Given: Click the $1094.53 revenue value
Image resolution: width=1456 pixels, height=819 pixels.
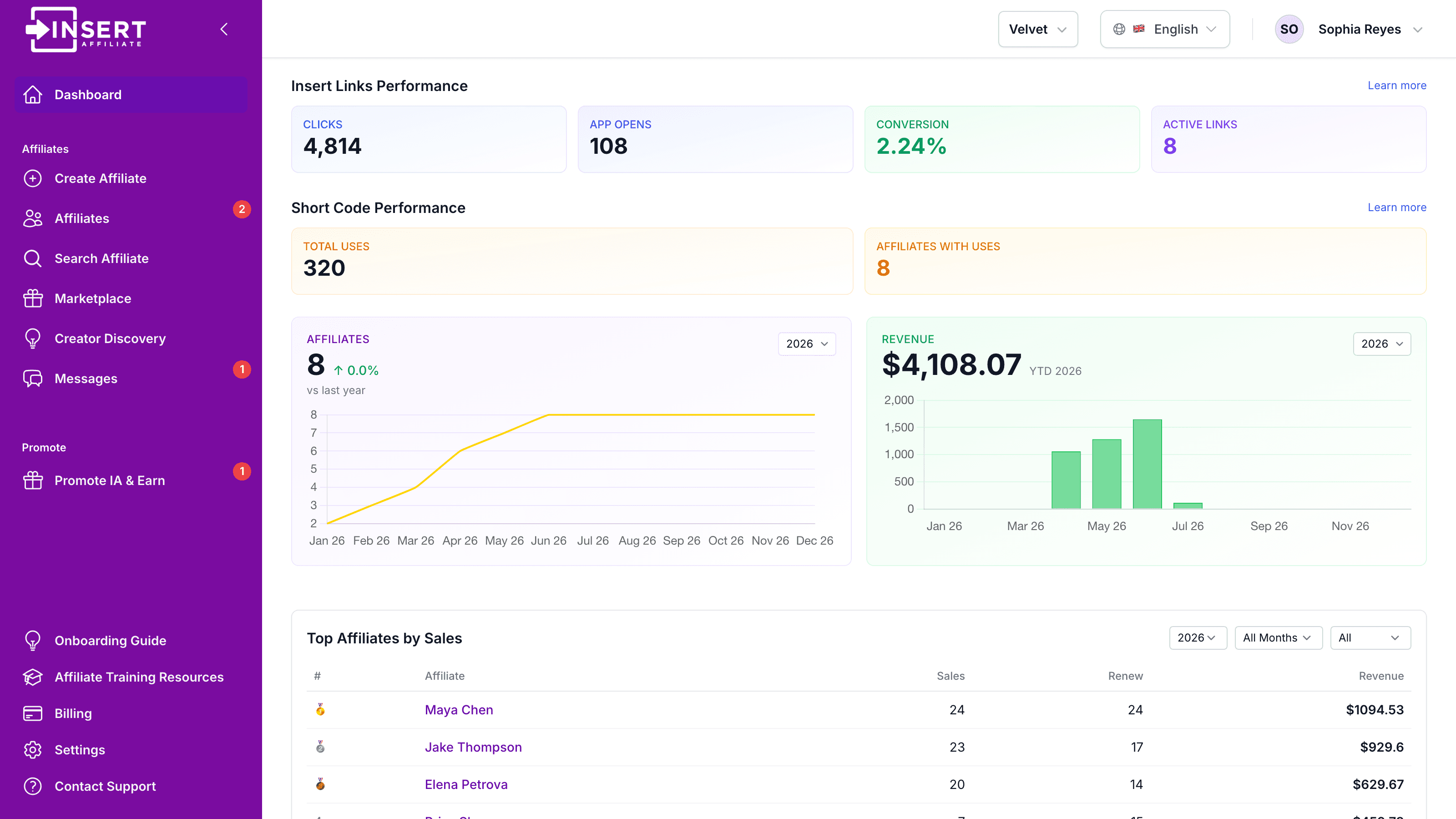Looking at the screenshot, I should tap(1375, 709).
